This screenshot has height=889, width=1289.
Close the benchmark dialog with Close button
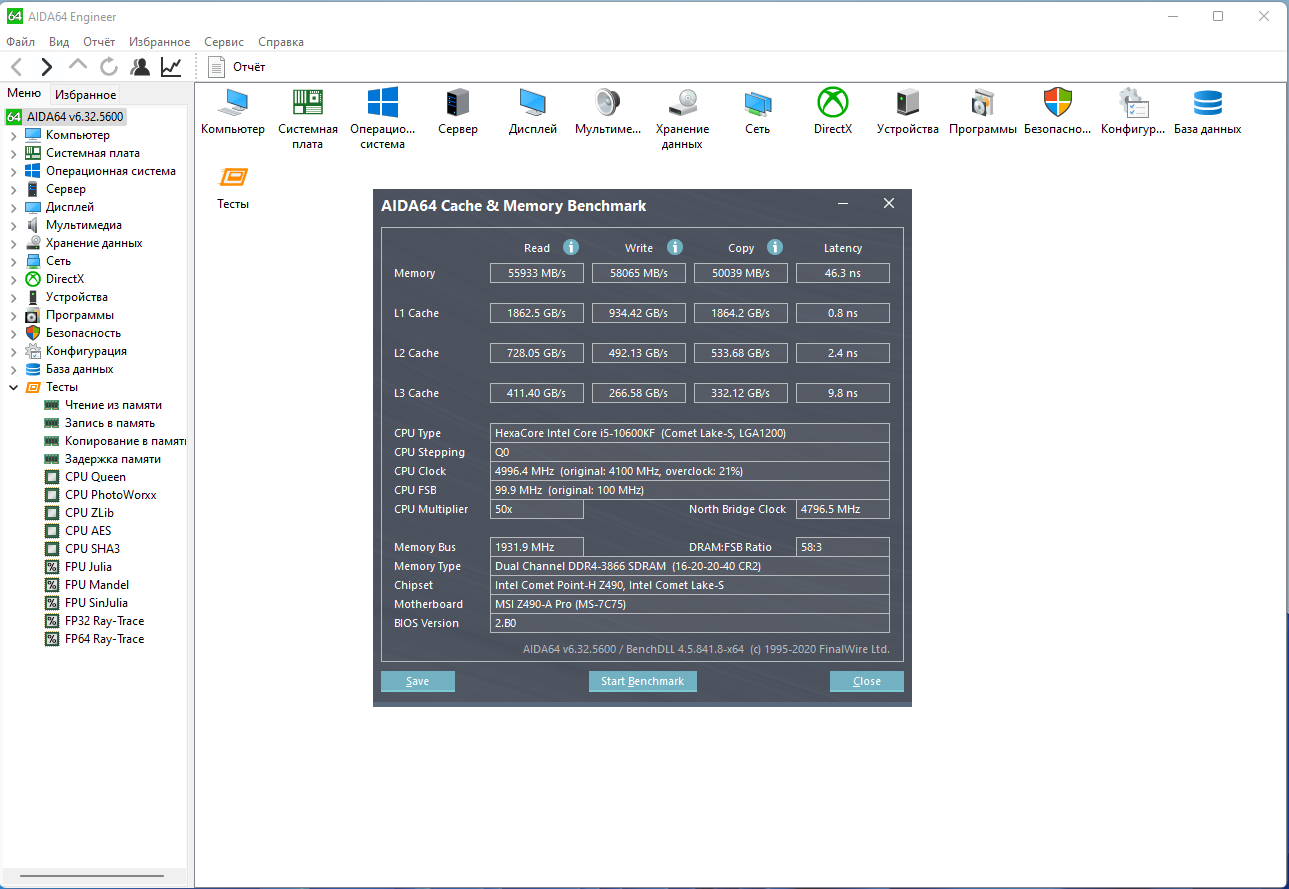coord(867,681)
